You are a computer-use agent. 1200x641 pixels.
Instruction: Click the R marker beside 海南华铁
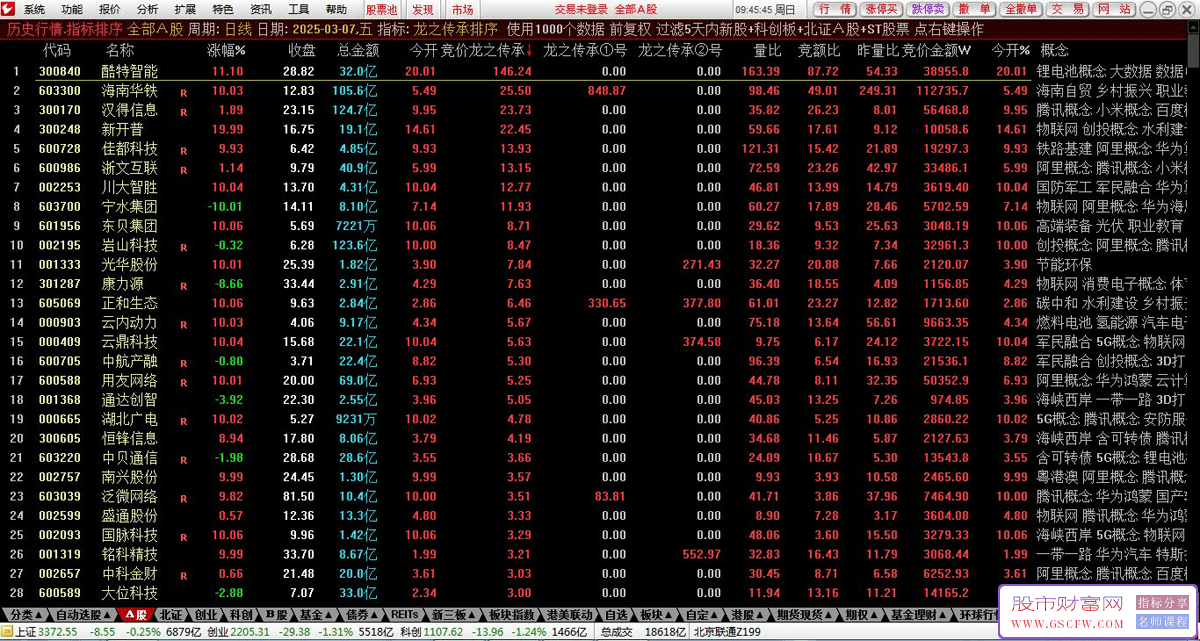[x=183, y=92]
